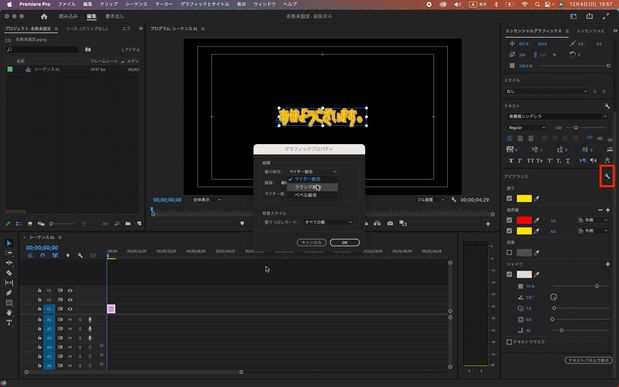
Task: Switch to the 書き出し tab
Action: tap(114, 16)
